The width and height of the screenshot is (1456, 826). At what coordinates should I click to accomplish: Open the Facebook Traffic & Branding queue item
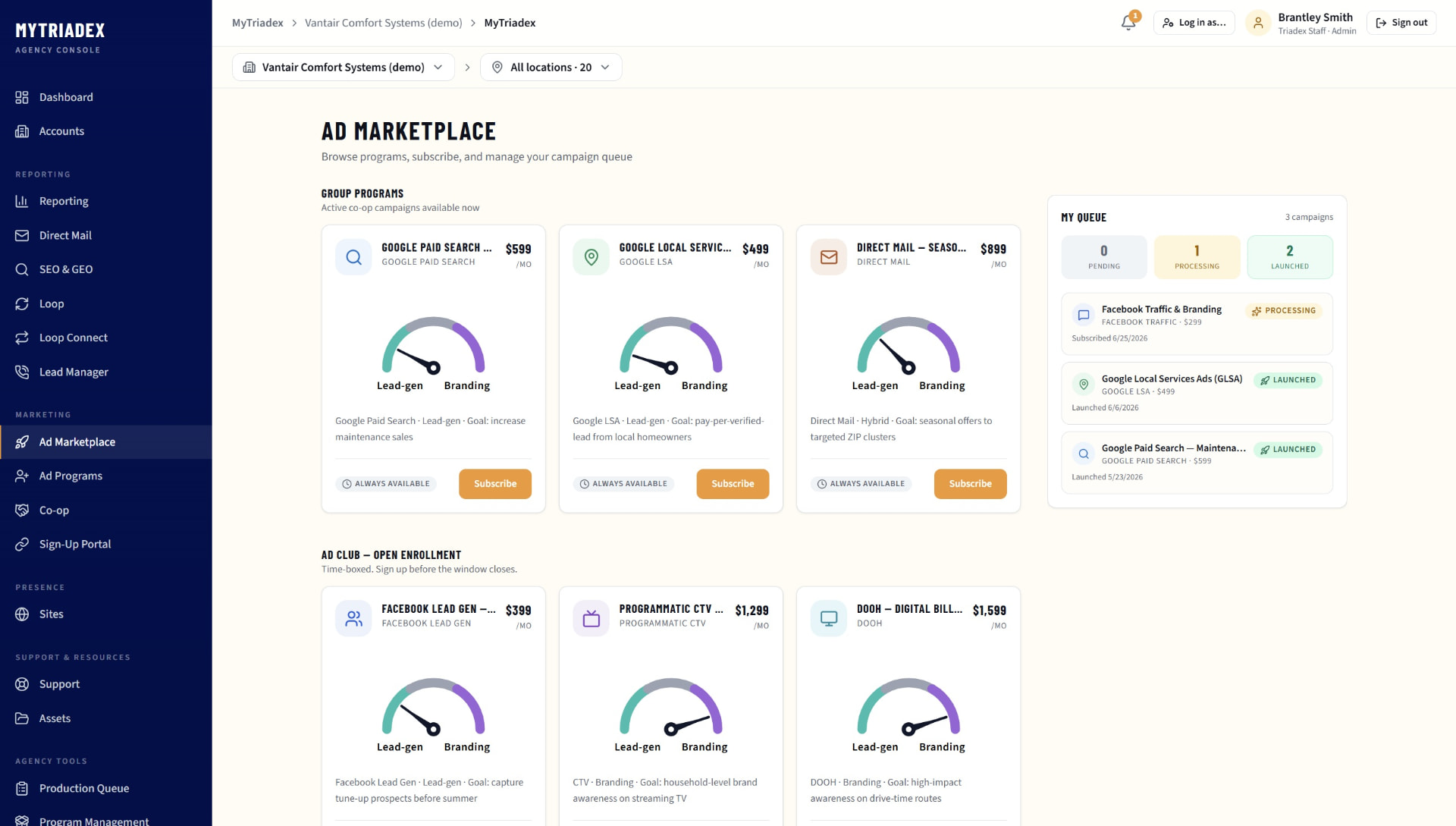pos(1197,324)
